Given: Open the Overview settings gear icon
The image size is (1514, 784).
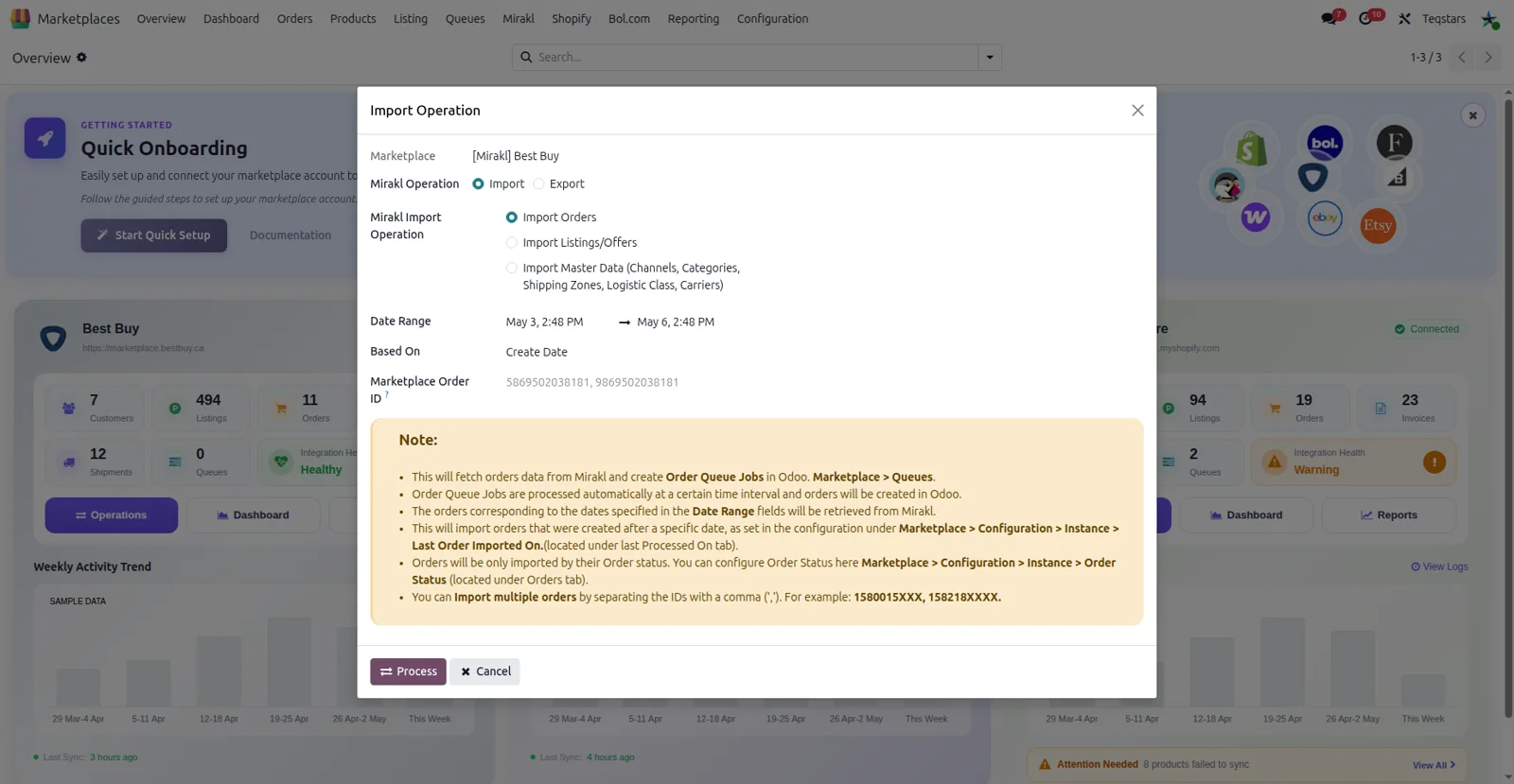Looking at the screenshot, I should (x=81, y=58).
